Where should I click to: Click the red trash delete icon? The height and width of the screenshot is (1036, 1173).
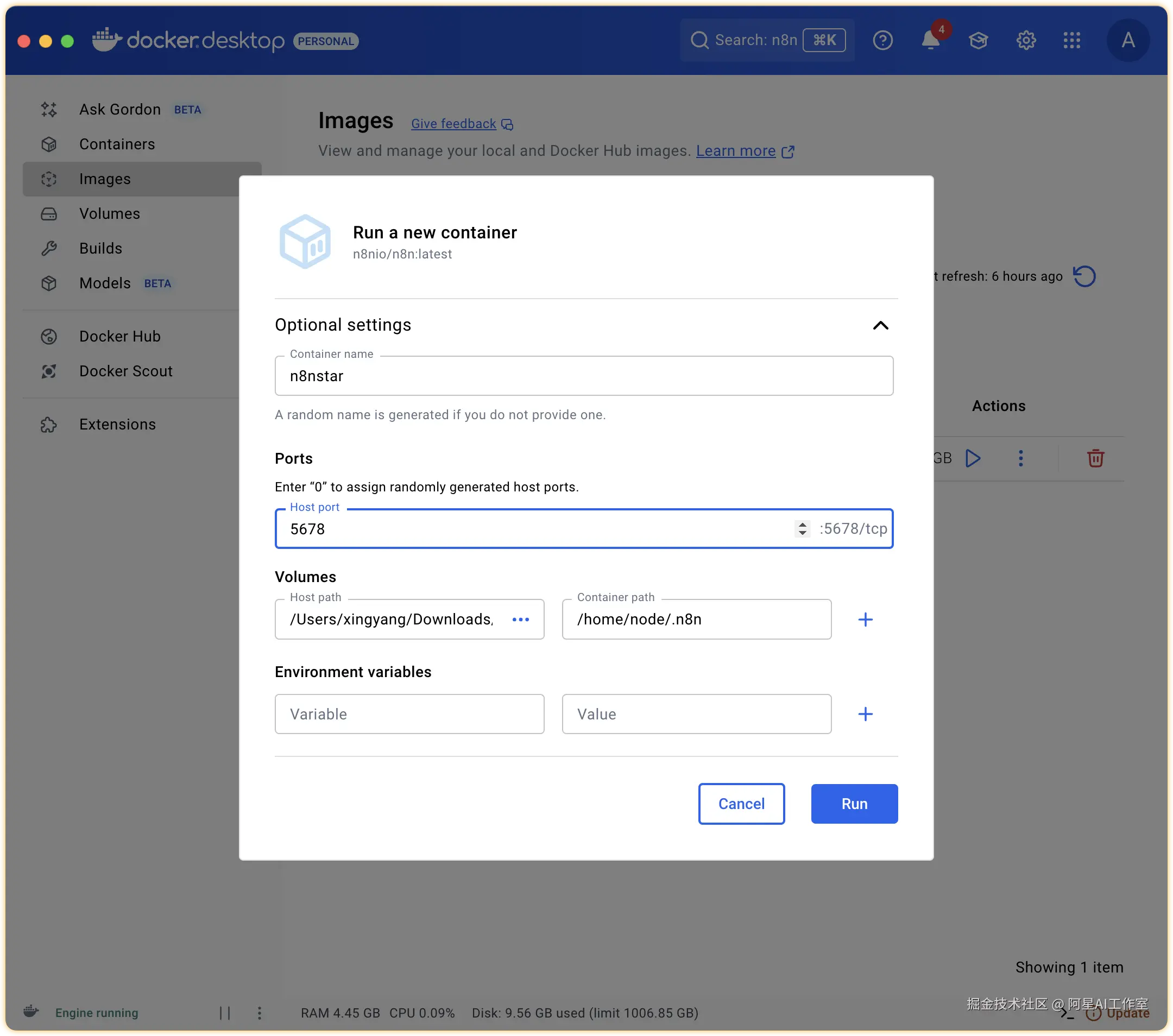[1095, 458]
